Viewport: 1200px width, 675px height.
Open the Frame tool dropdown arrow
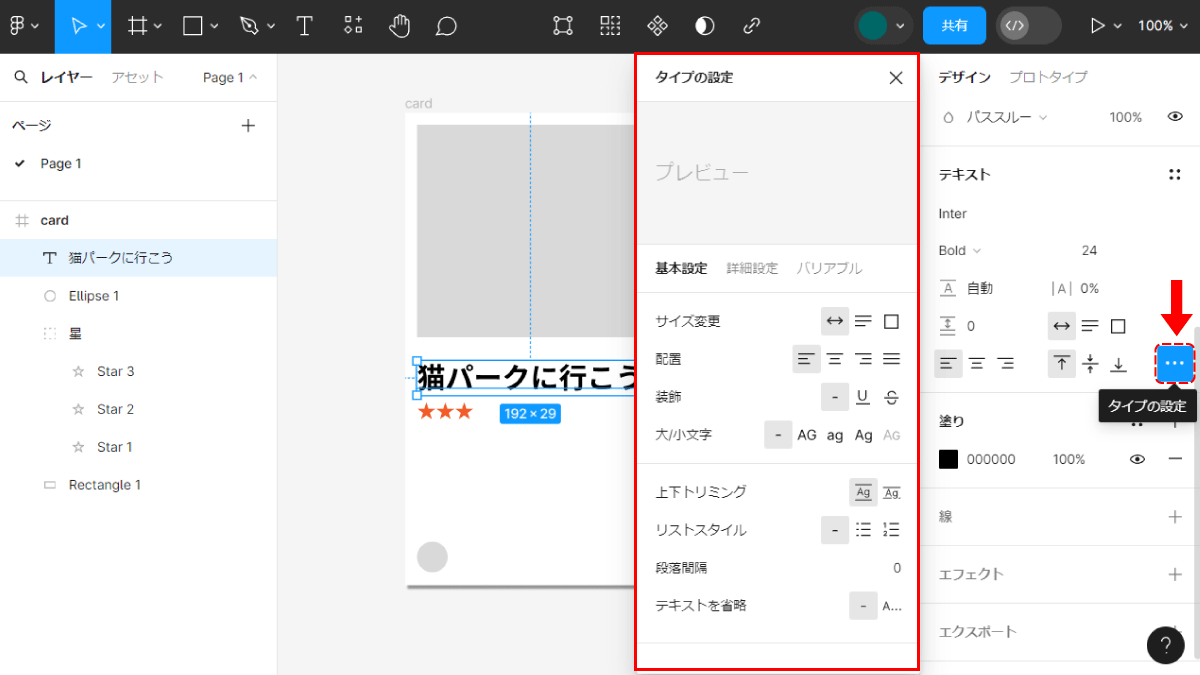coord(158,26)
